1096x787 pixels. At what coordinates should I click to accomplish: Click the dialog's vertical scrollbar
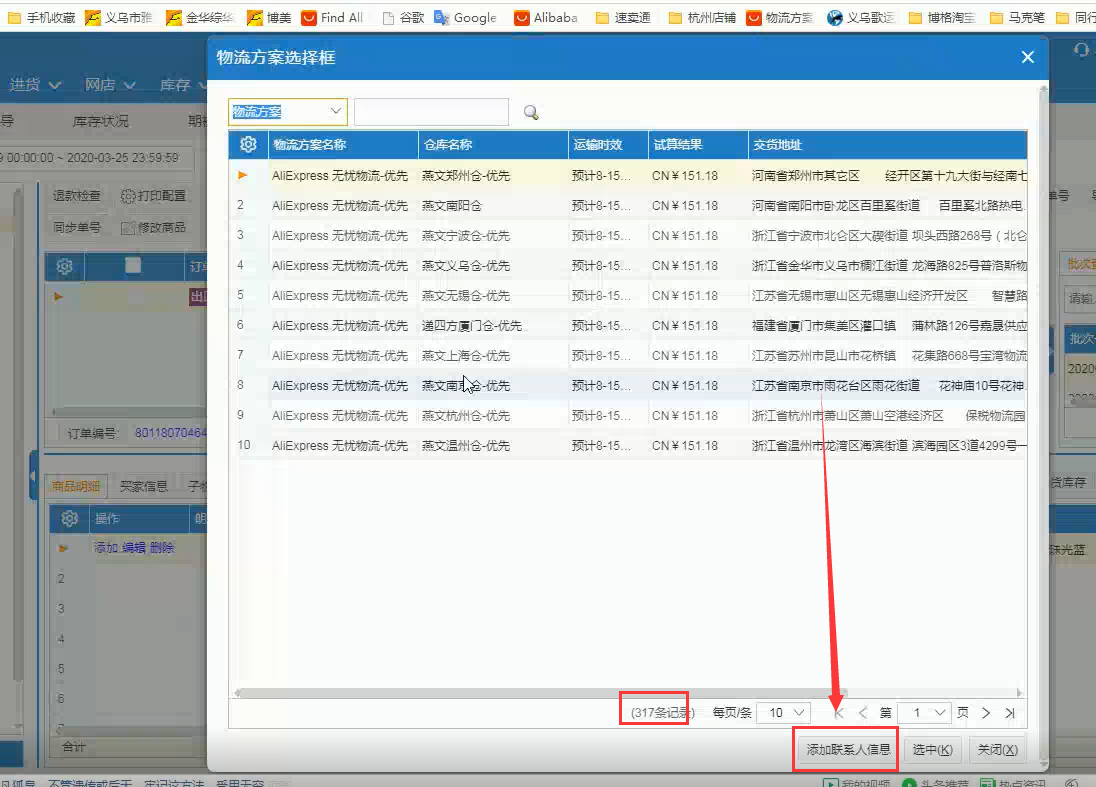click(1044, 425)
